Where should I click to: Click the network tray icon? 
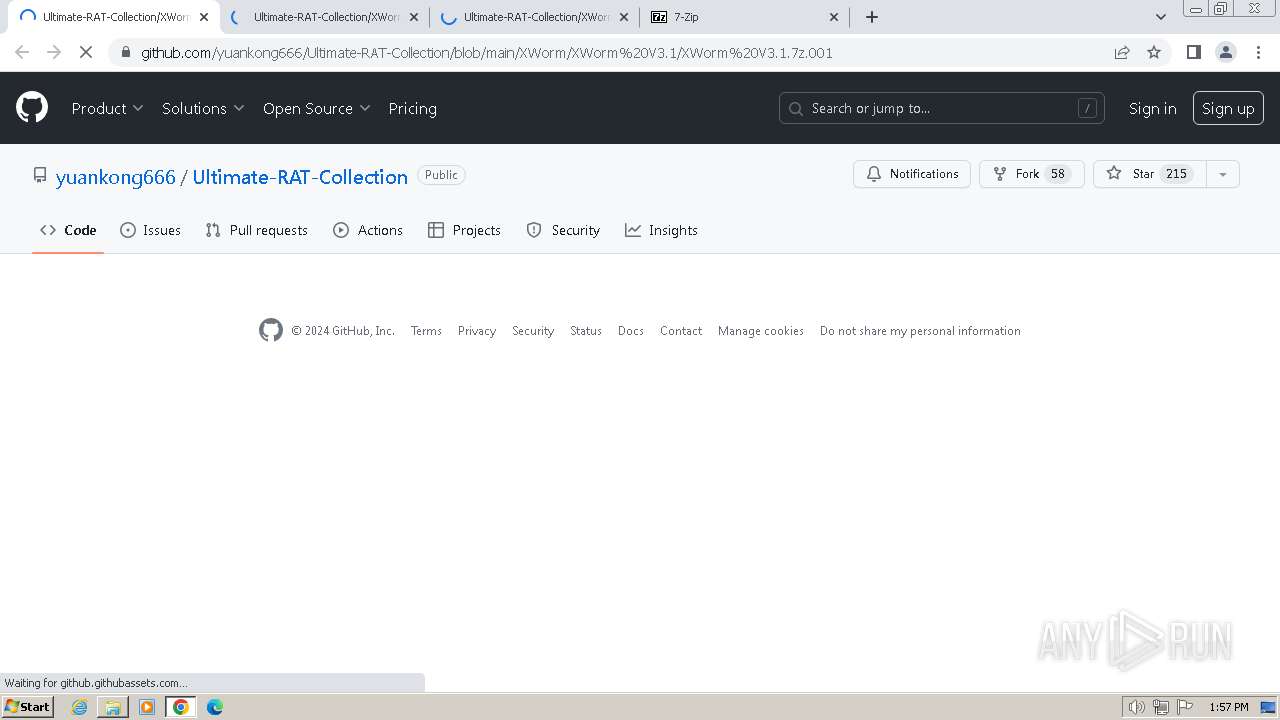pos(1161,707)
